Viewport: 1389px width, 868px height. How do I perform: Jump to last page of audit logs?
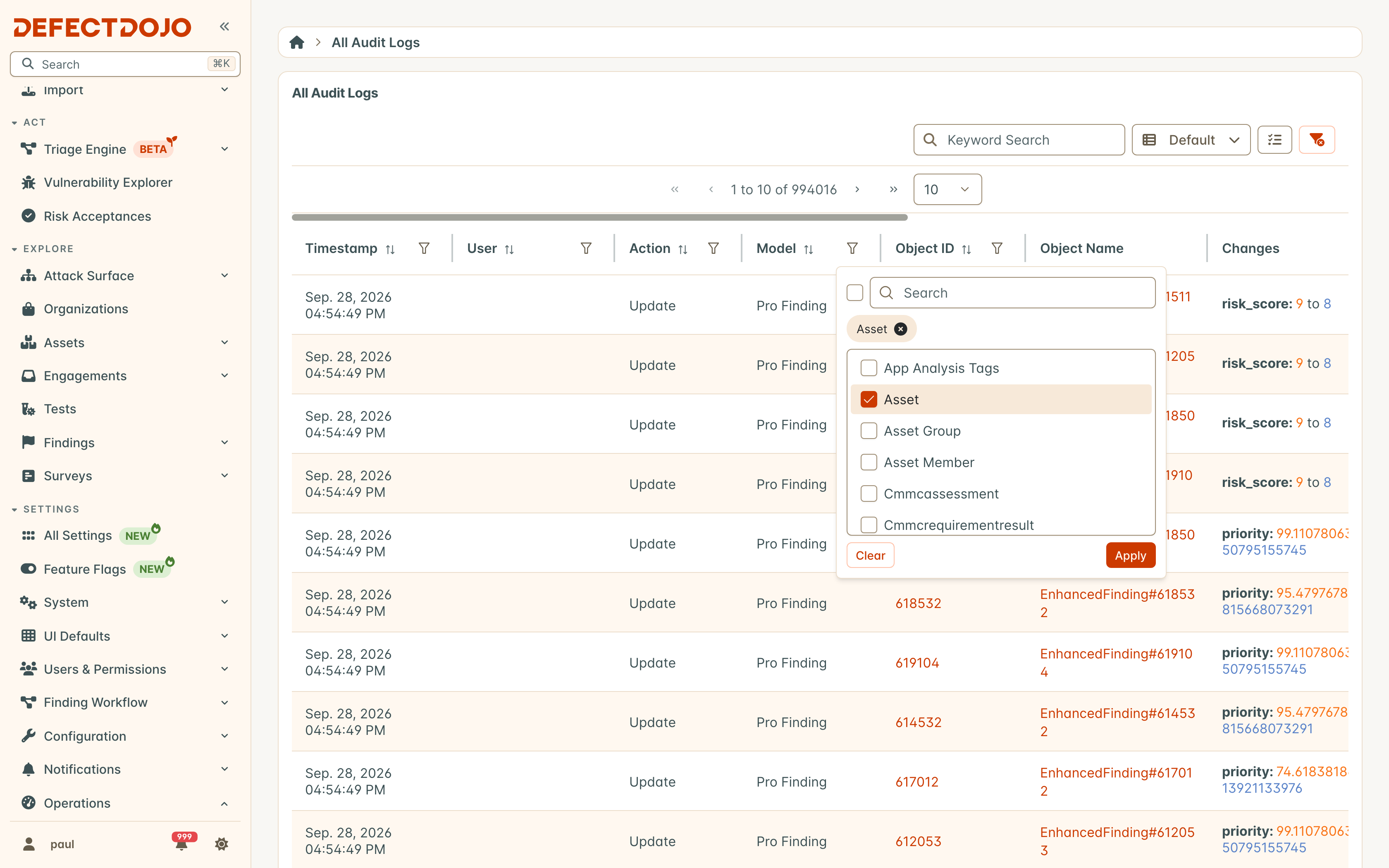pyautogui.click(x=893, y=189)
